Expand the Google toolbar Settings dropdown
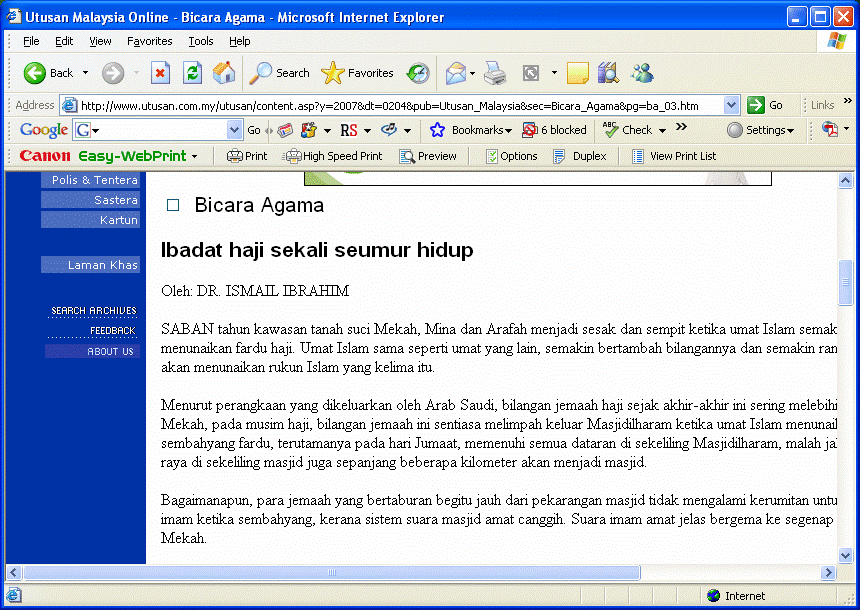This screenshot has width=860, height=610. (761, 130)
